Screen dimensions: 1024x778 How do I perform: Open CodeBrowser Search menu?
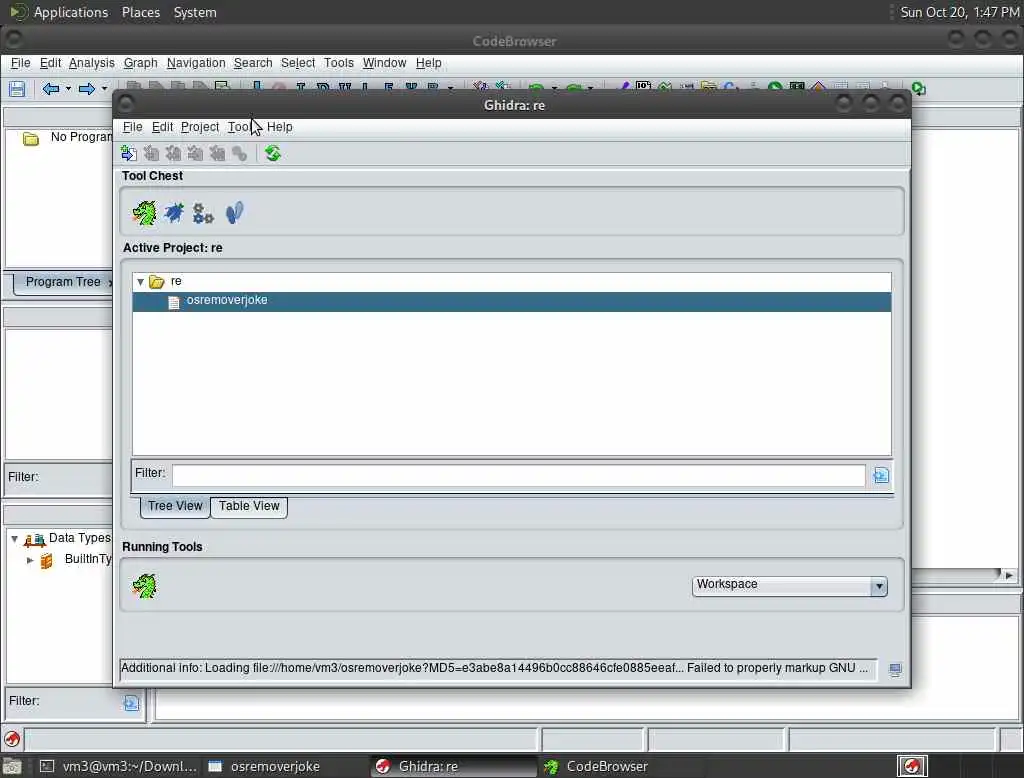click(x=253, y=63)
